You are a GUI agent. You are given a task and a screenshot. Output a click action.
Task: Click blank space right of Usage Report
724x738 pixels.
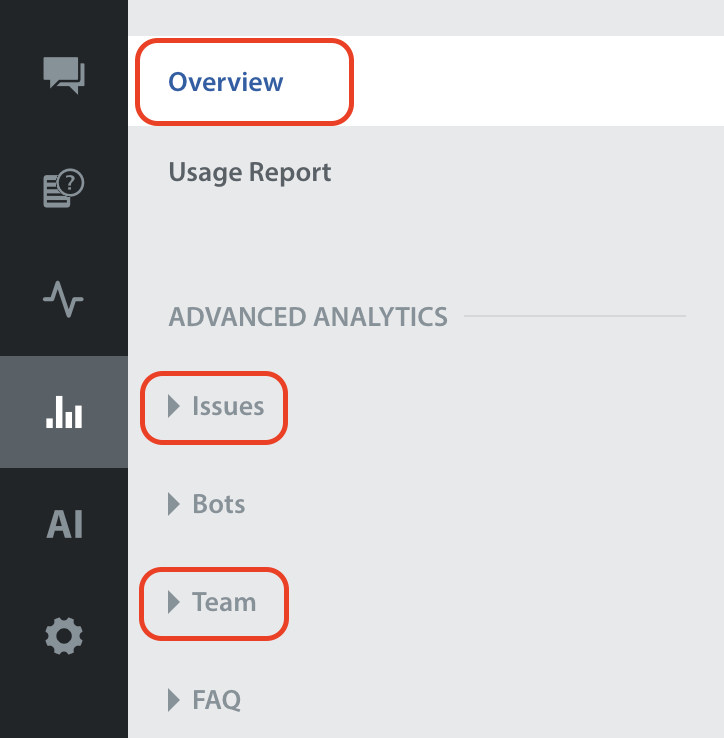point(530,172)
